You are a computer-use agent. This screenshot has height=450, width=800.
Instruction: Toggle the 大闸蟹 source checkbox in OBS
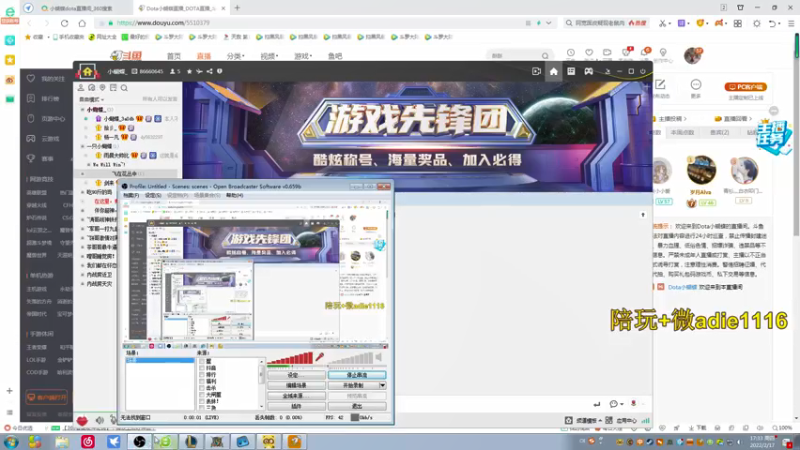[202, 394]
